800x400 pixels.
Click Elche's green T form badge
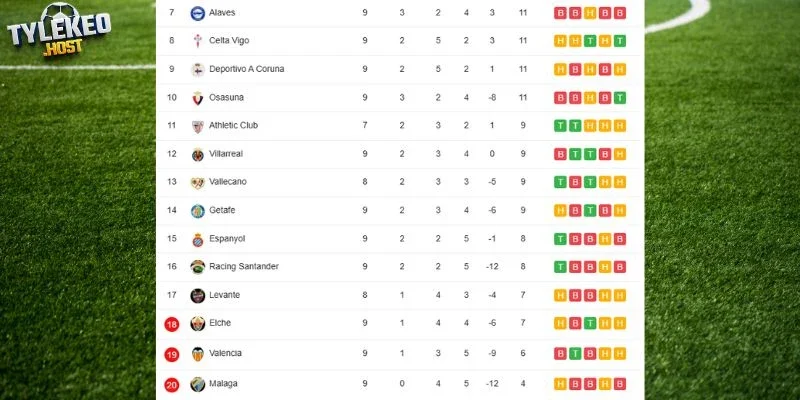(590, 323)
